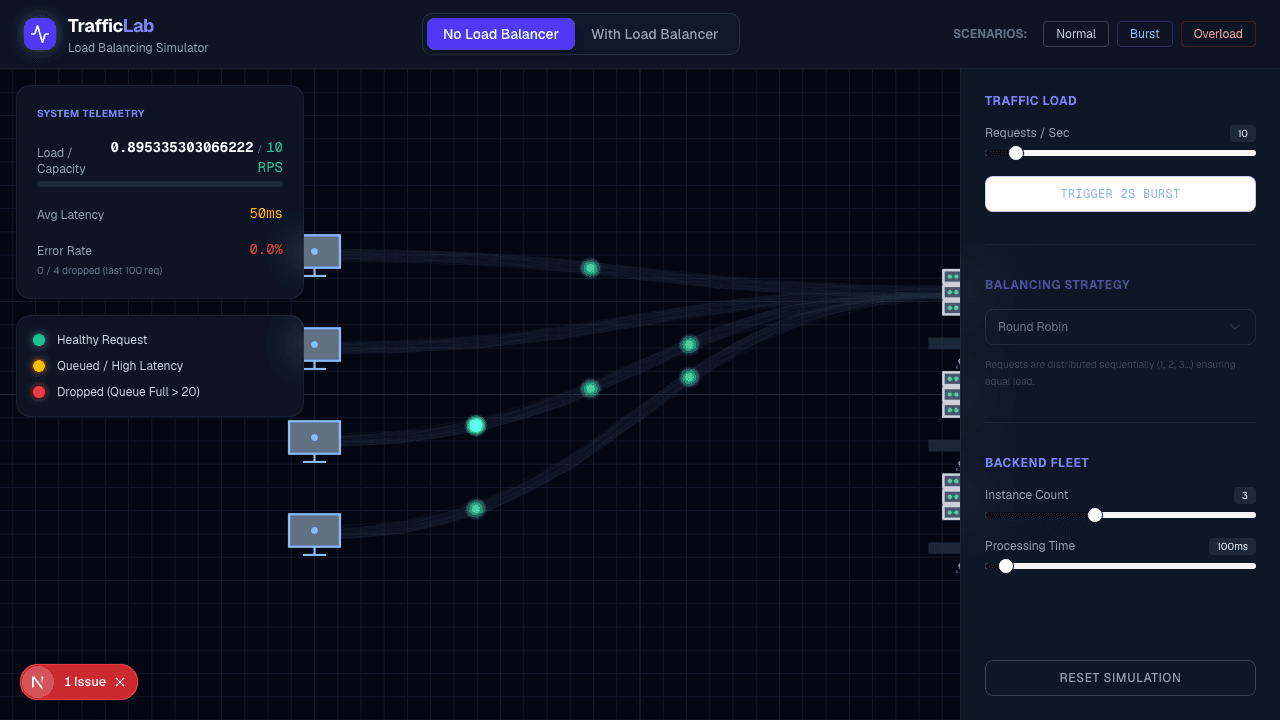The height and width of the screenshot is (720, 1280).
Task: Click the top backend server rack icon
Action: [x=951, y=292]
